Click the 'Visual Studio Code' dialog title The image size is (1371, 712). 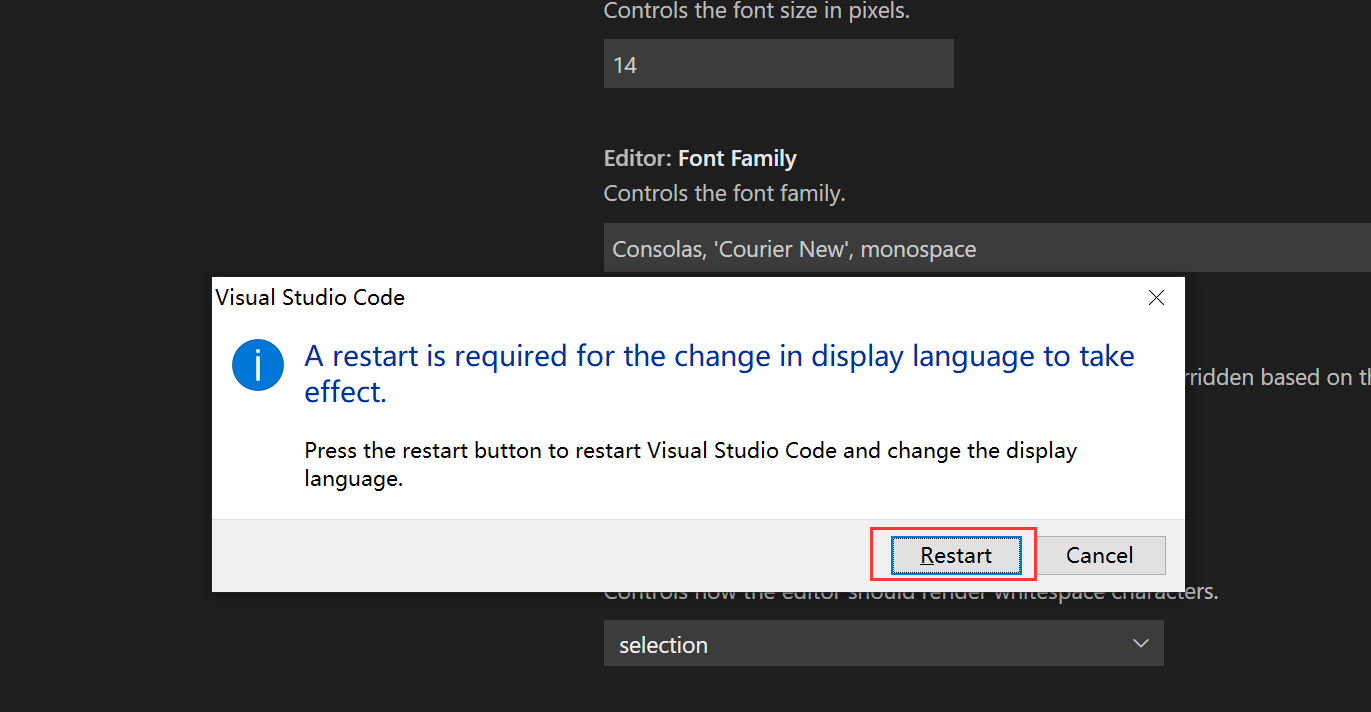coord(310,297)
